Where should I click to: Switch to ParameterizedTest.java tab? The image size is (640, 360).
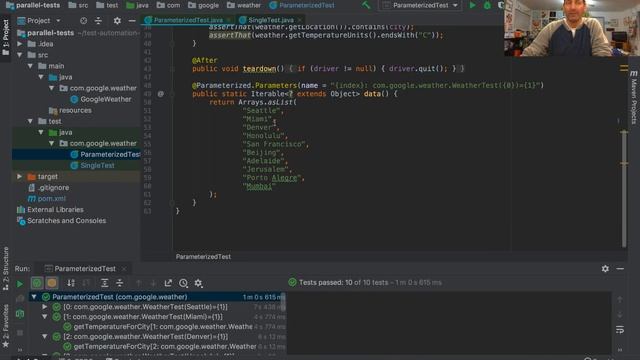click(x=188, y=20)
